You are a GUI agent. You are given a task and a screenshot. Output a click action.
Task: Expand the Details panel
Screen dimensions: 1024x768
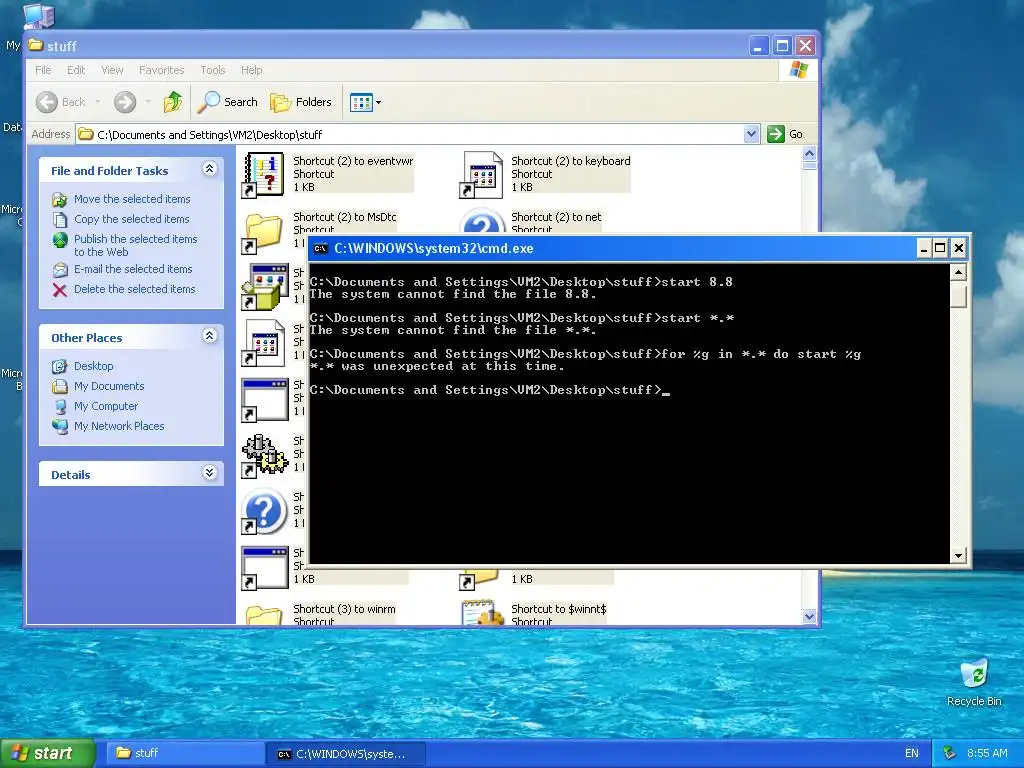(x=209, y=473)
